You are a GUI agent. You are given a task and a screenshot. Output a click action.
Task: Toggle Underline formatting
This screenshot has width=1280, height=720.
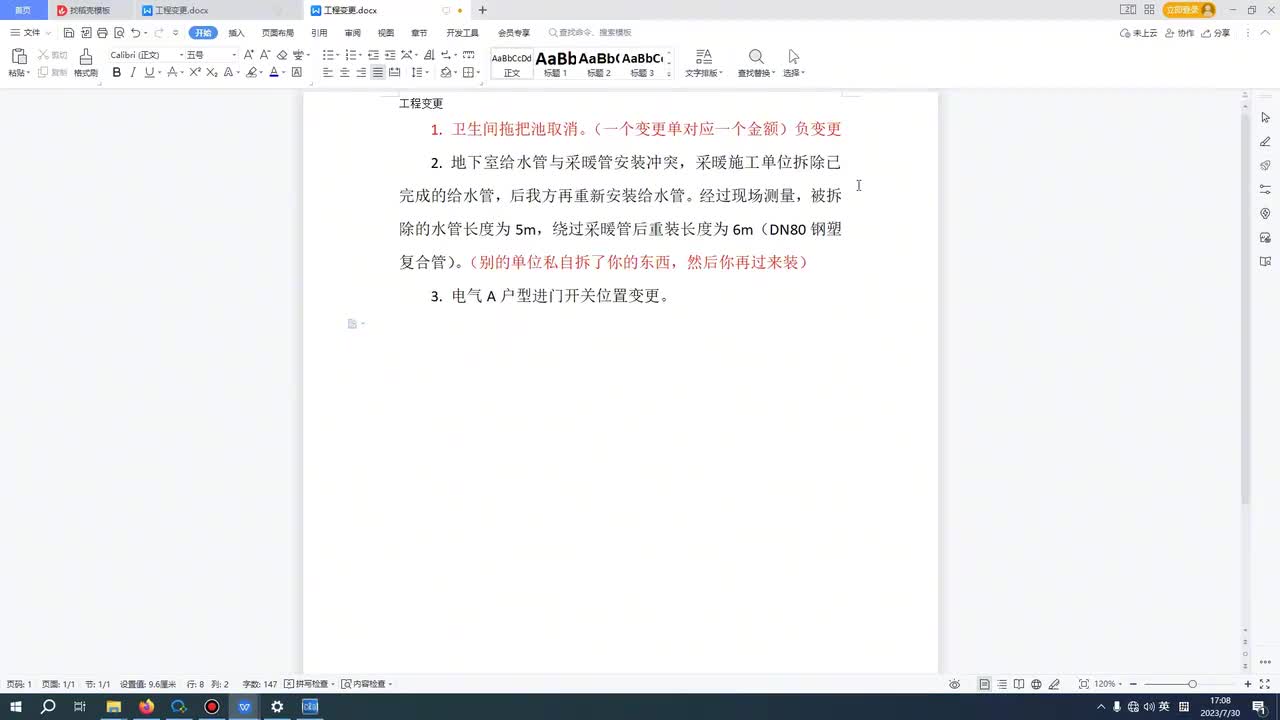click(149, 72)
